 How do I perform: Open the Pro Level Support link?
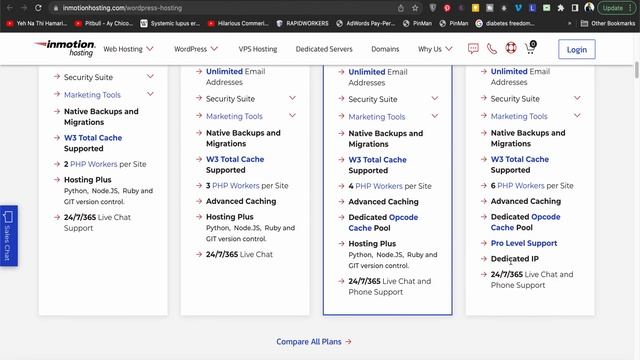pyautogui.click(x=524, y=243)
